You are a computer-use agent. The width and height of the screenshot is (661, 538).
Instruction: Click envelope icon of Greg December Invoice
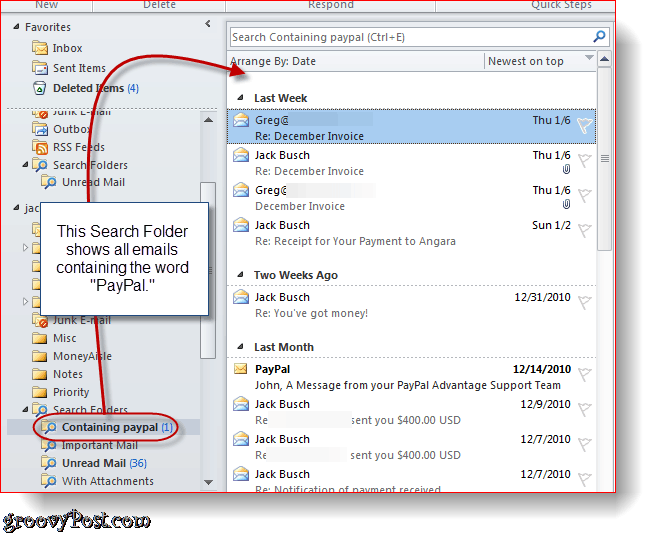point(241,190)
